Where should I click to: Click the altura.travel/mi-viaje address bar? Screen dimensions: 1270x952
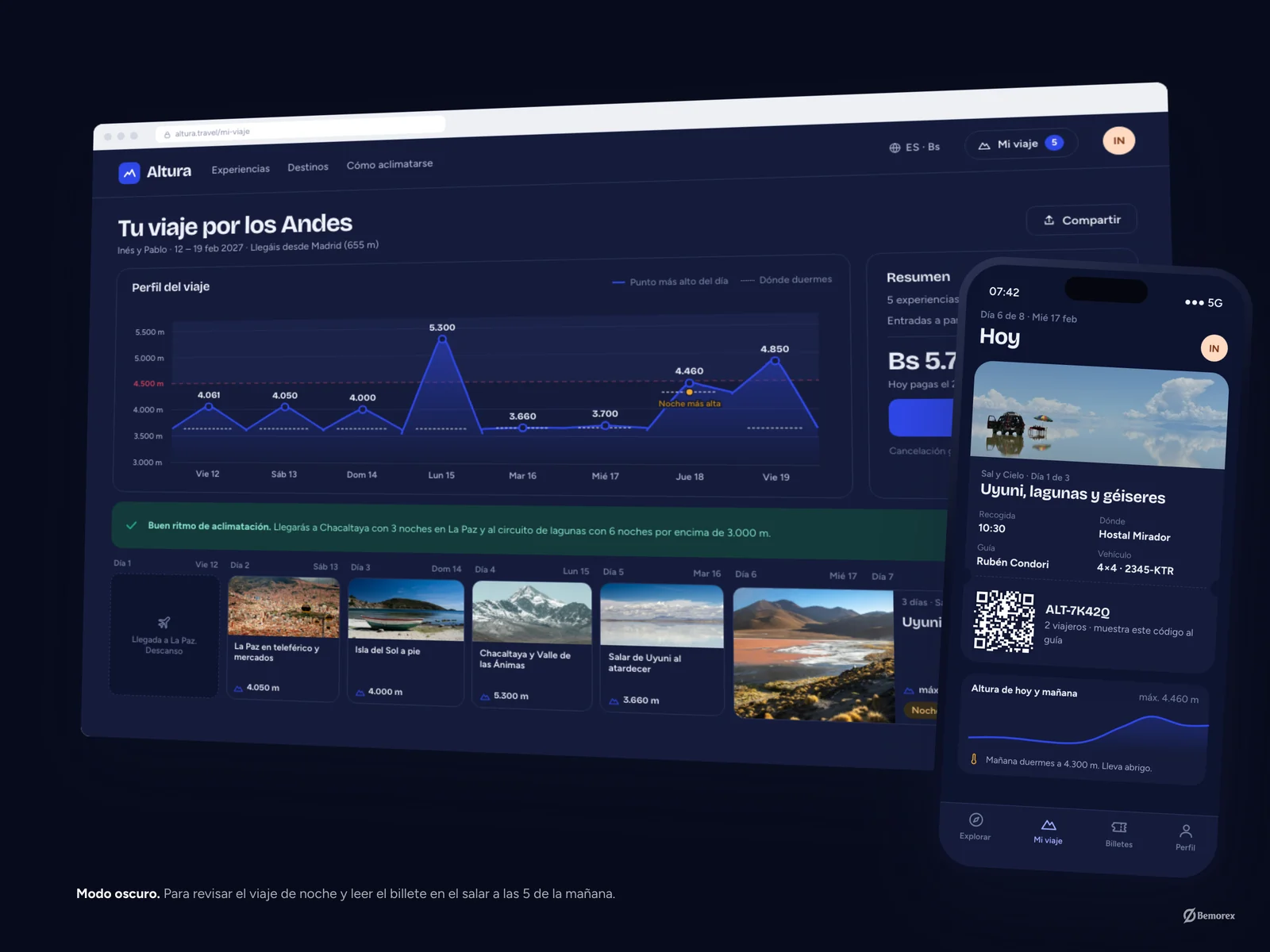point(300,129)
